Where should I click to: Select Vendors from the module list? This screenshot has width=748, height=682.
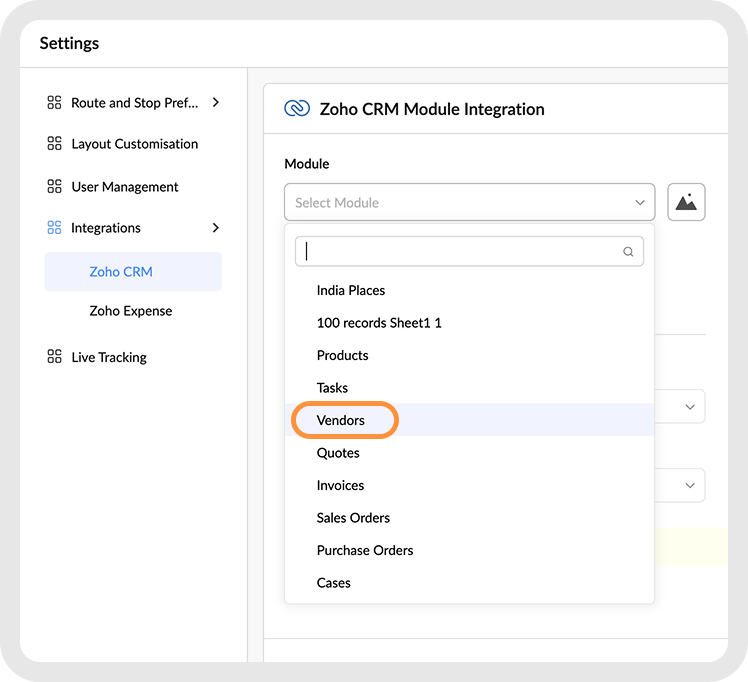pyautogui.click(x=341, y=421)
